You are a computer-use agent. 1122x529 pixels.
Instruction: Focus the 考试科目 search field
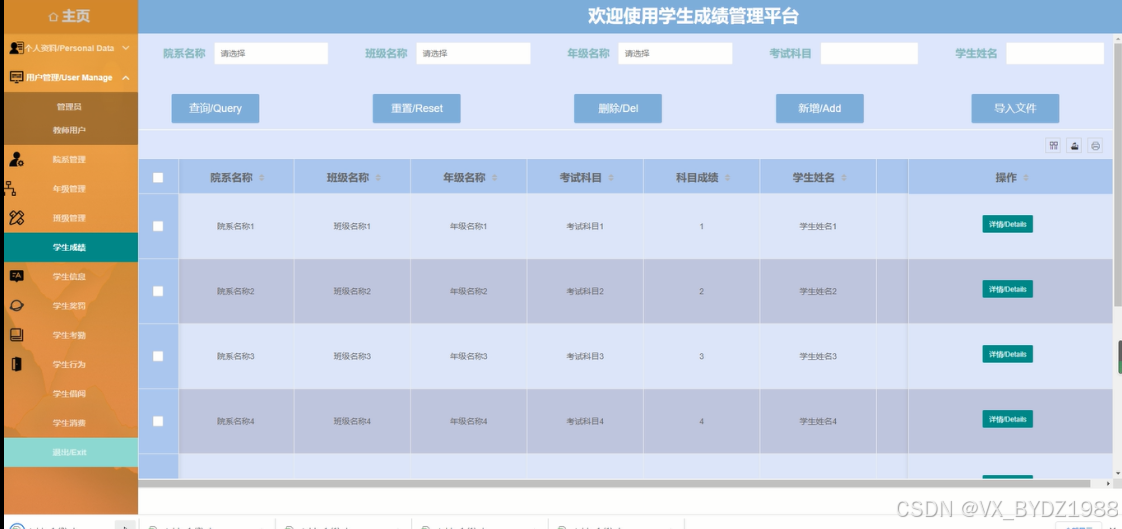click(869, 53)
